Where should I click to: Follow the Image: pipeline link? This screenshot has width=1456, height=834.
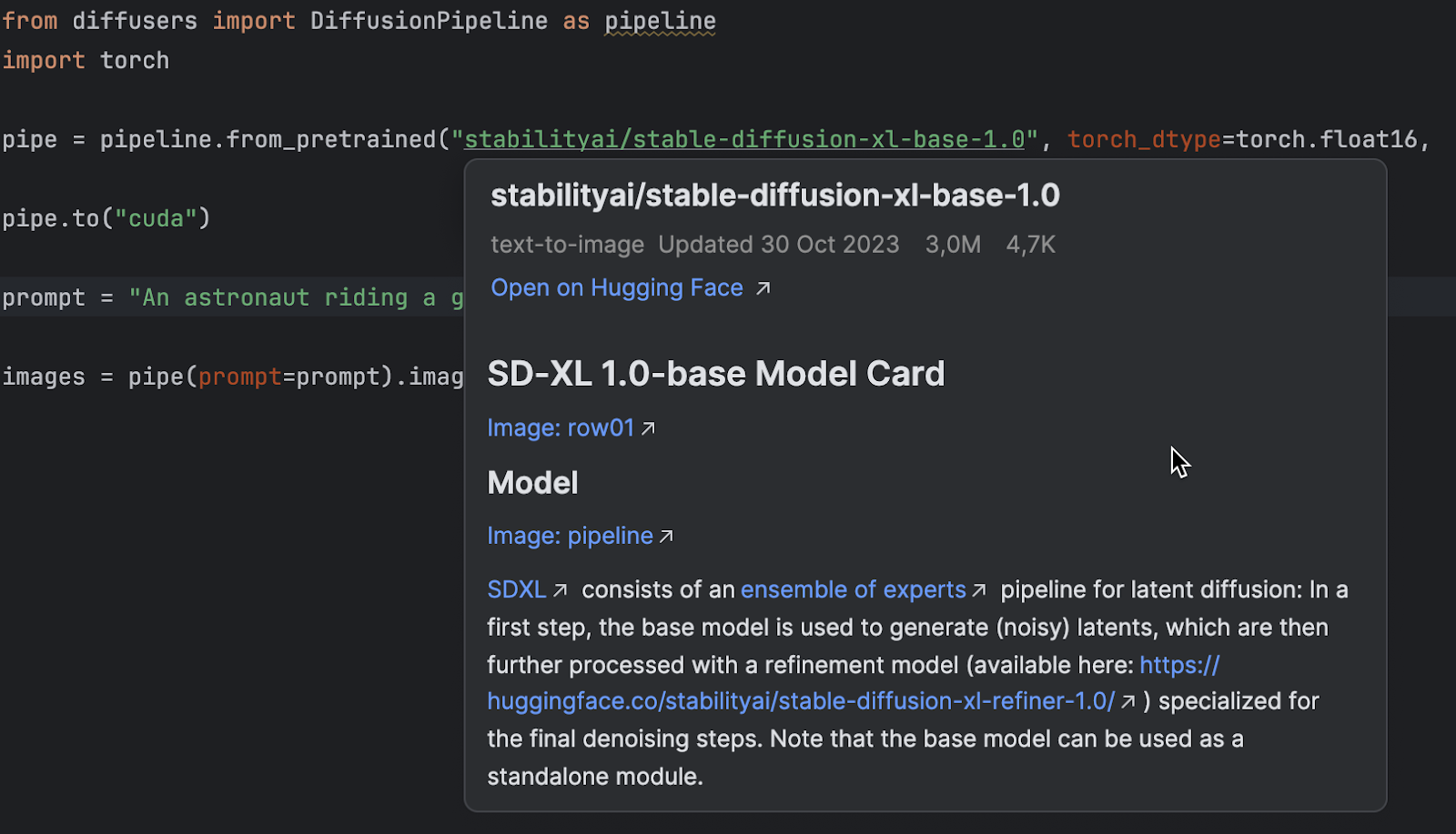click(570, 537)
